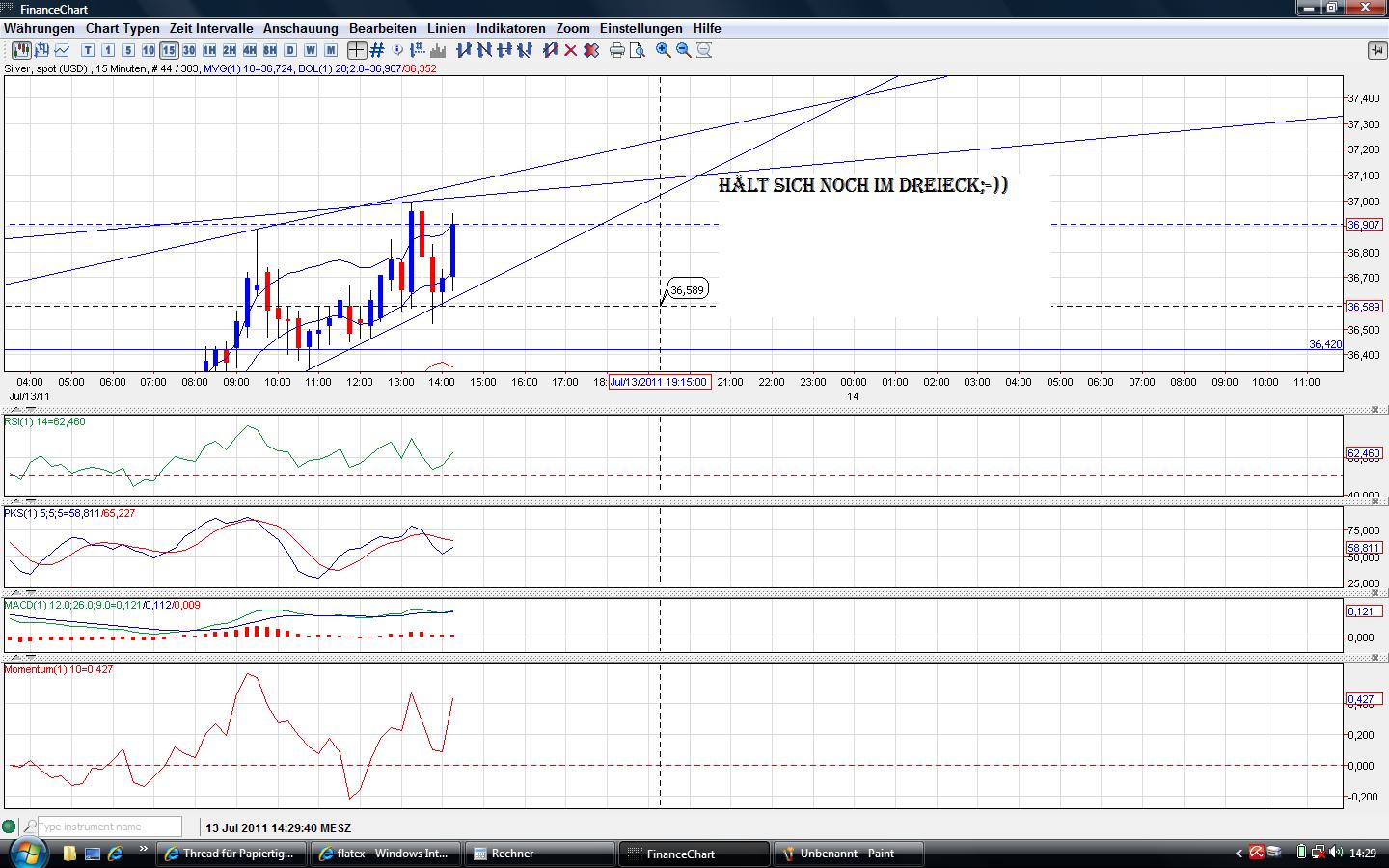Viewport: 1389px width, 868px height.
Task: Select the rising trend line tool
Action: (x=463, y=50)
